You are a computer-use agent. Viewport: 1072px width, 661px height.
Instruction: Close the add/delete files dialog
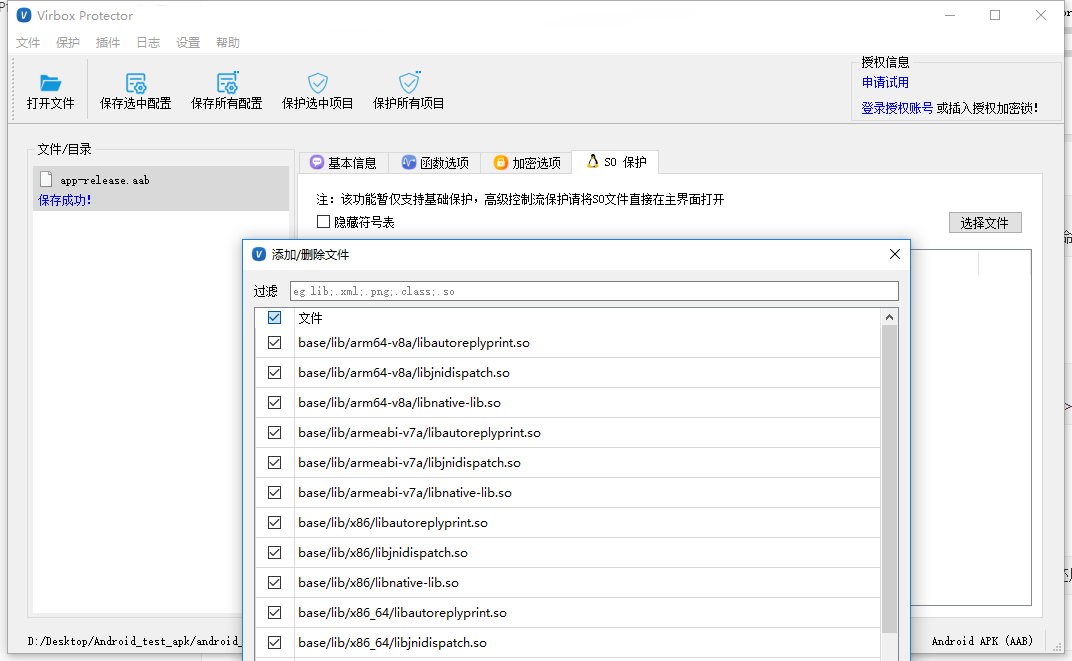pyautogui.click(x=895, y=254)
